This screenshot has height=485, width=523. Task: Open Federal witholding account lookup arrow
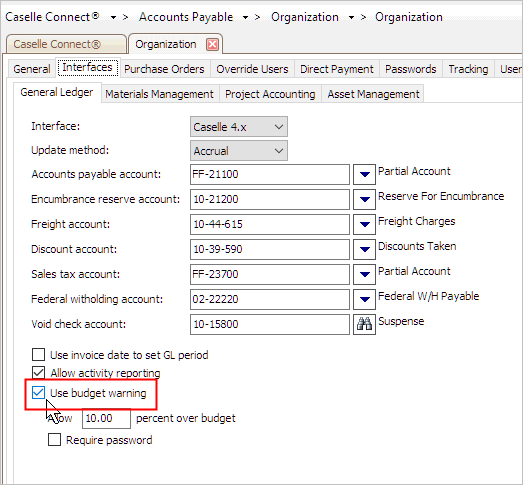click(364, 299)
